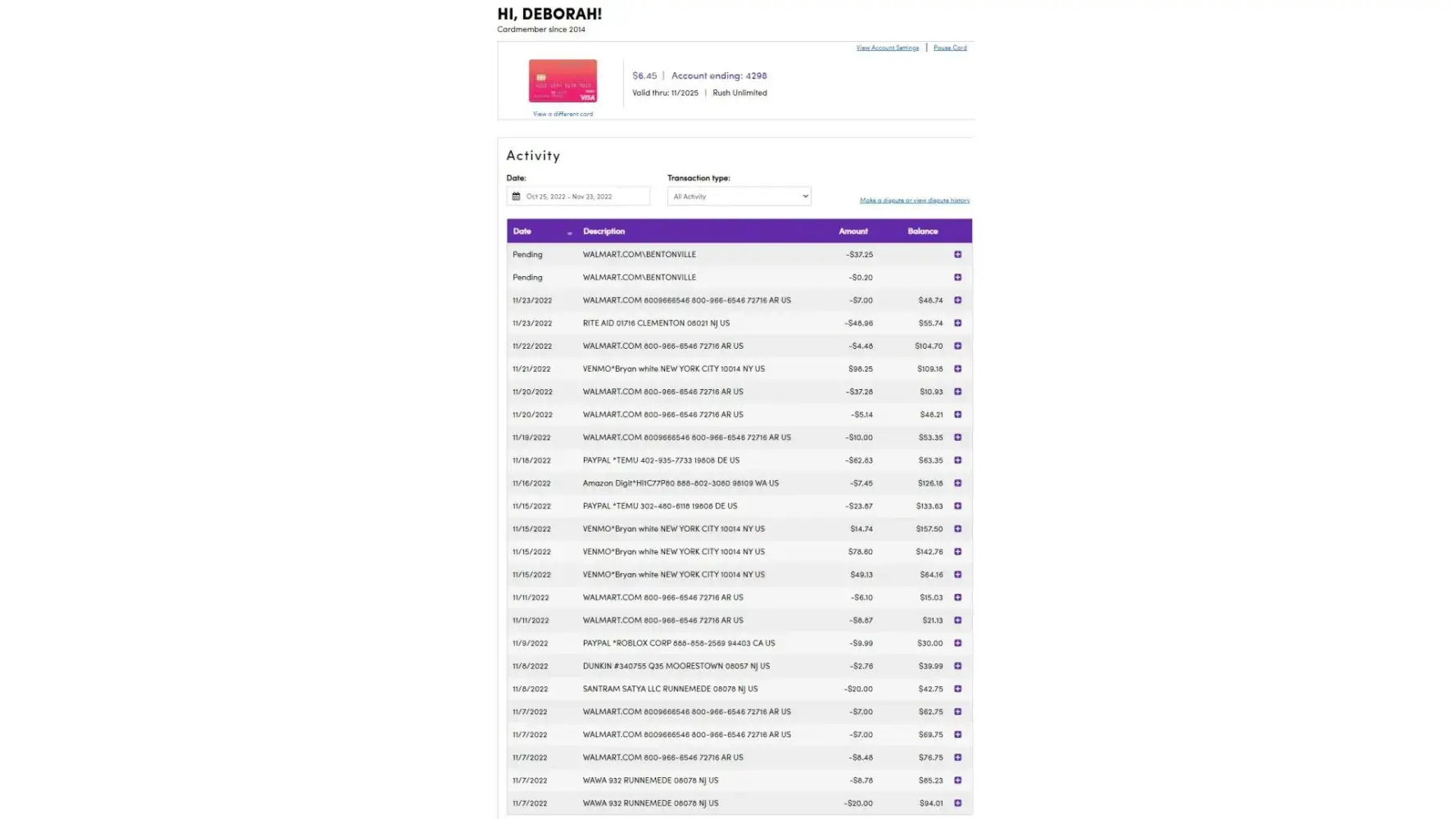Screen dimensions: 1456x819
Task: Expand the pending Walmart -$37.25 transaction plus icon
Action: click(x=957, y=255)
